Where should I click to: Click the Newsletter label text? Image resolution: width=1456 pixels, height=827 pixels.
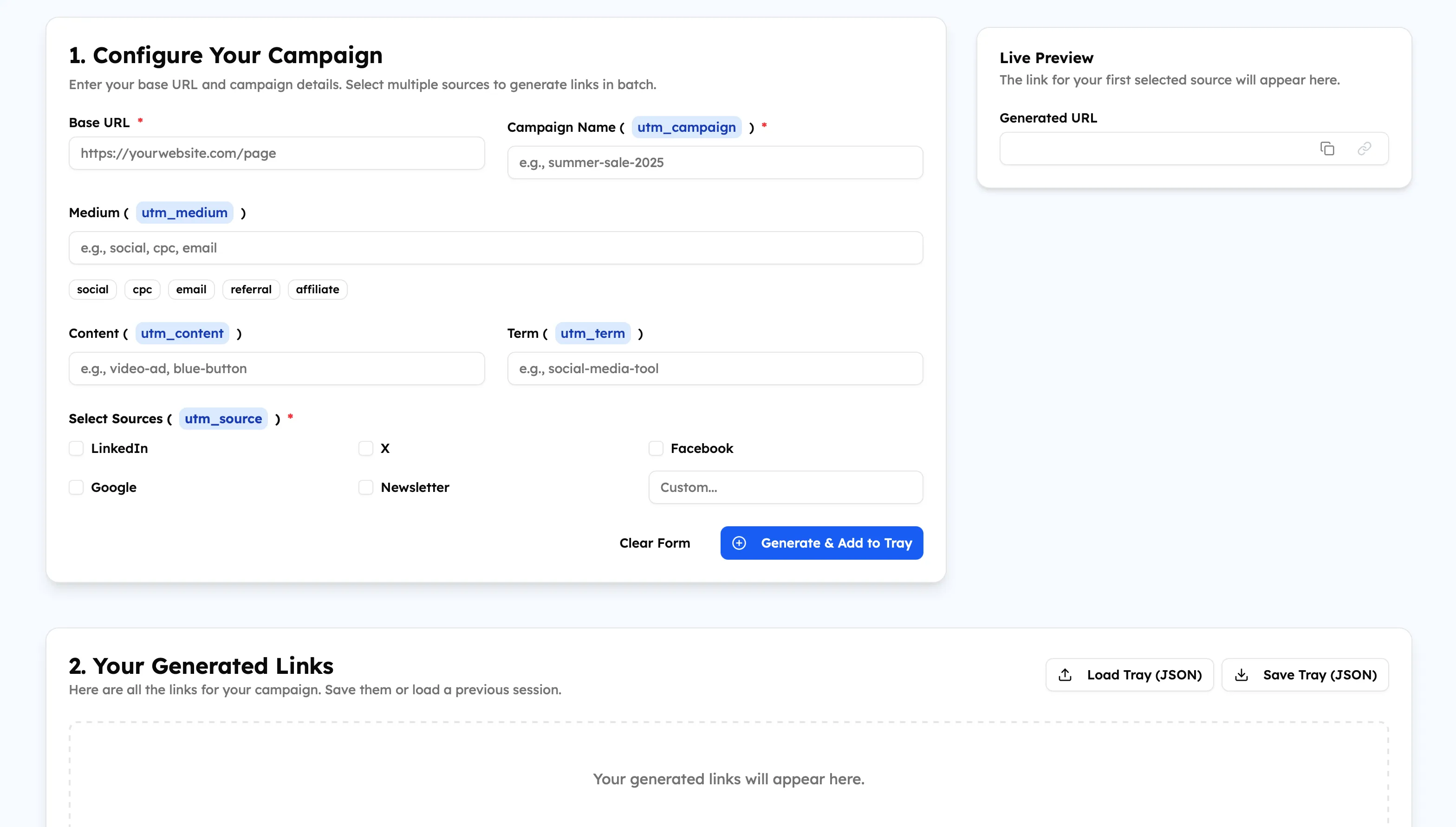coord(415,487)
